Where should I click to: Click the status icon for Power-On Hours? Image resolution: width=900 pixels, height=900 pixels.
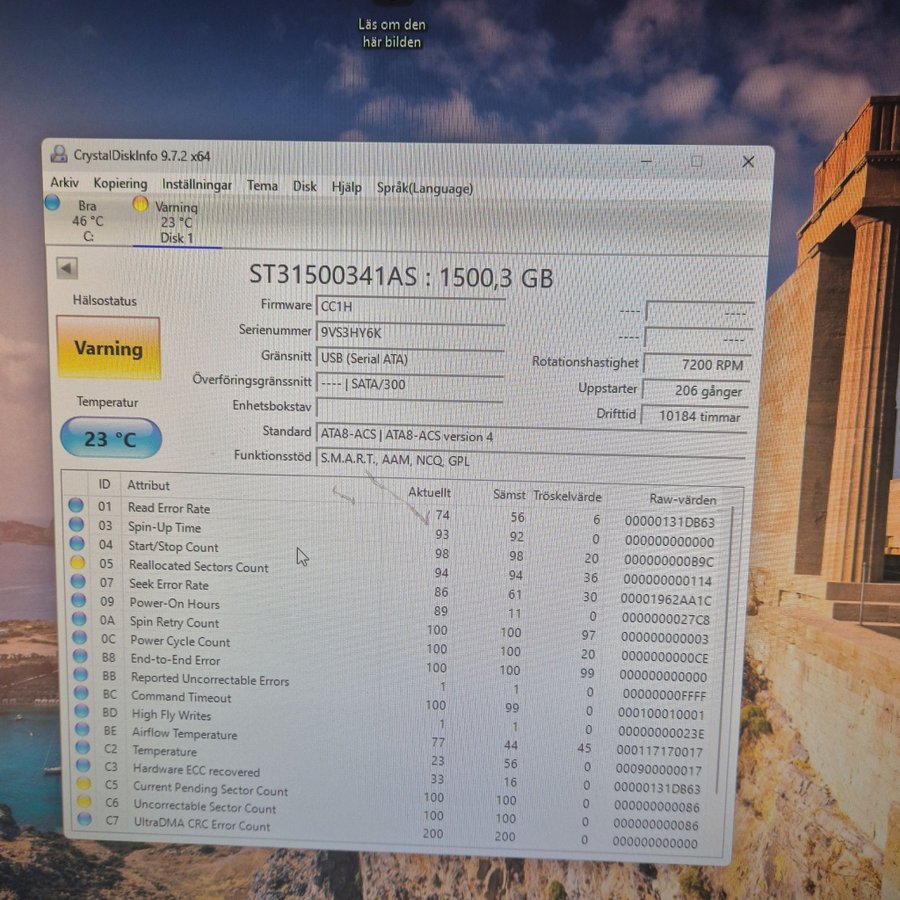coord(79,600)
